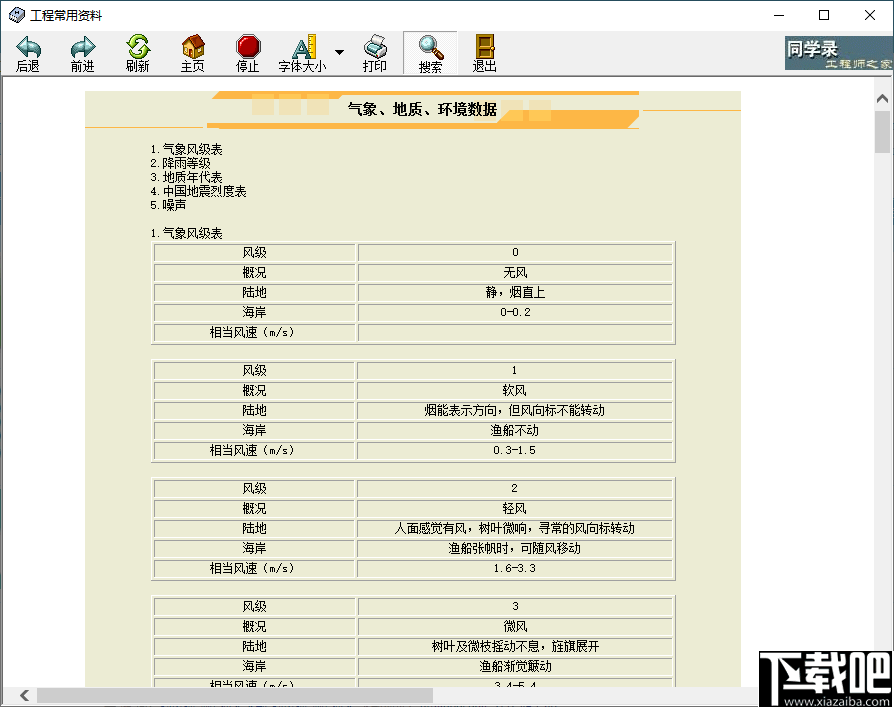894x707 pixels.
Task: Jump to 3.地质年代表 in contents
Action: (186, 177)
